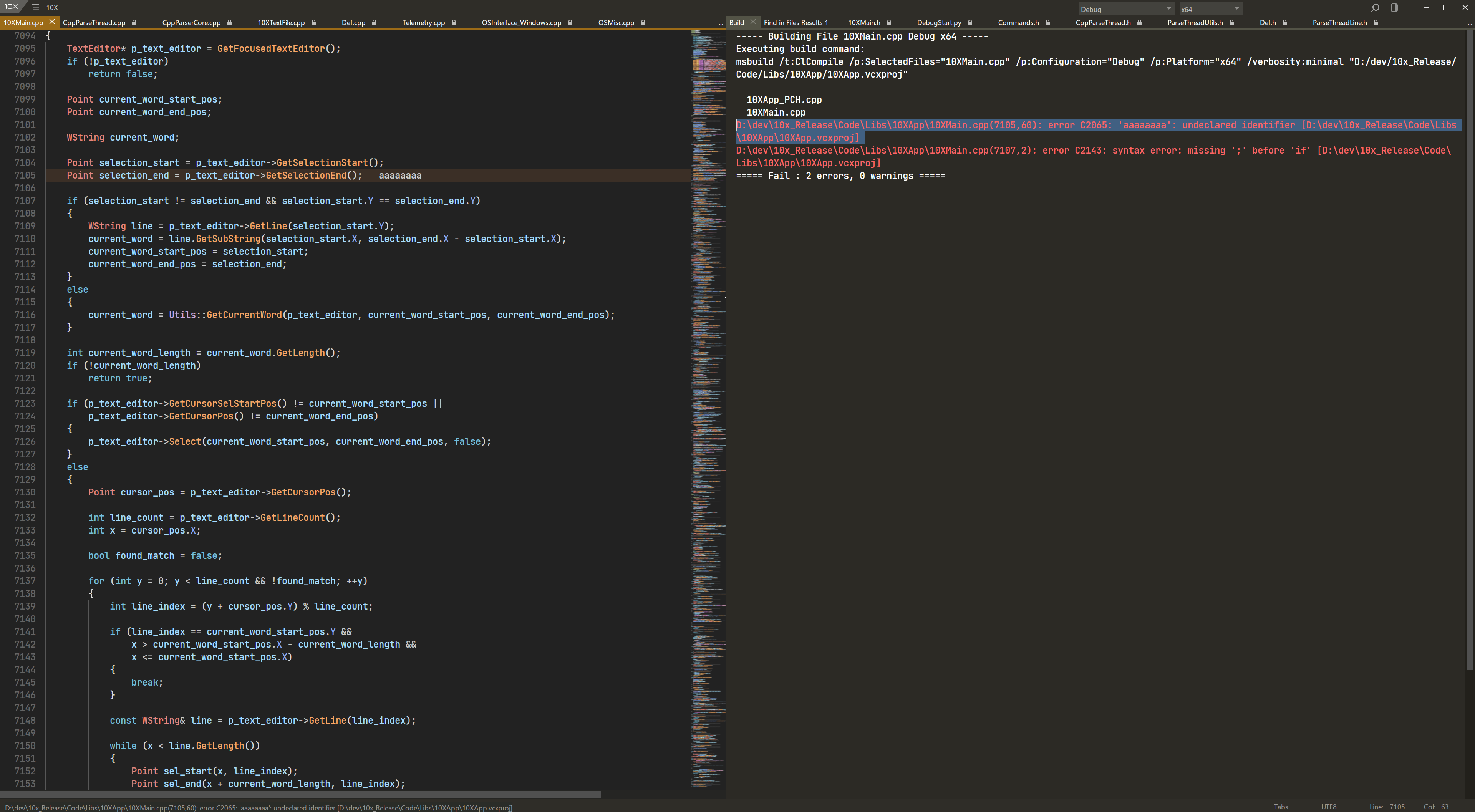Click lock icon on OSInterface_Windows.cpp tab
The image size is (1475, 812).
570,22
